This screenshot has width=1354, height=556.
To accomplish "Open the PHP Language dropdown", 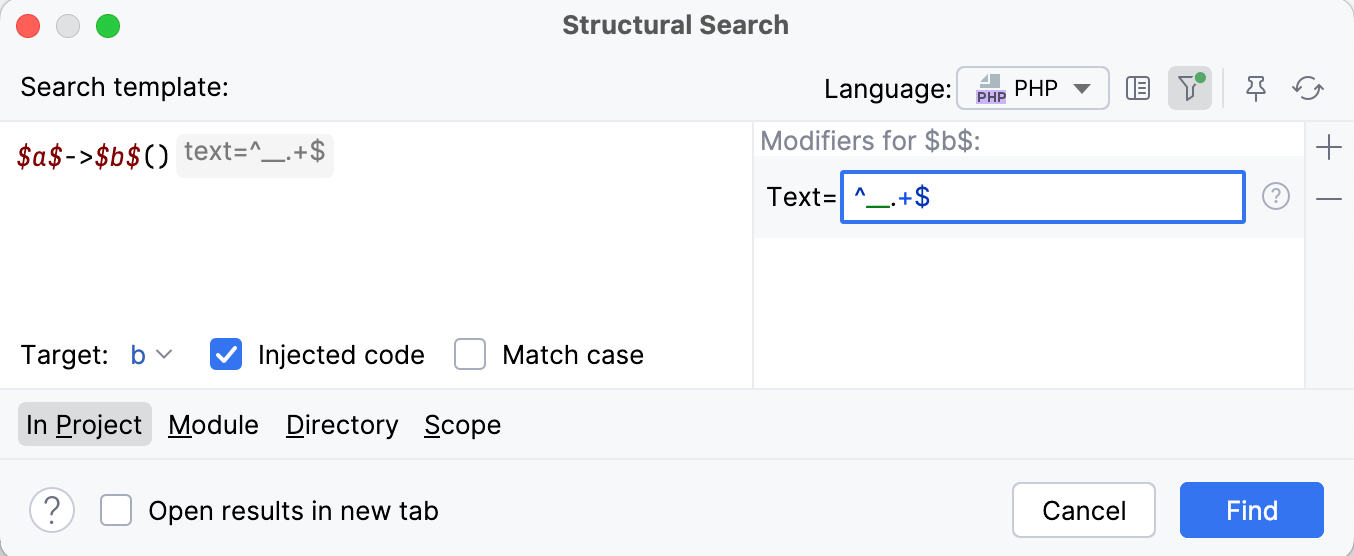I will pyautogui.click(x=1033, y=89).
